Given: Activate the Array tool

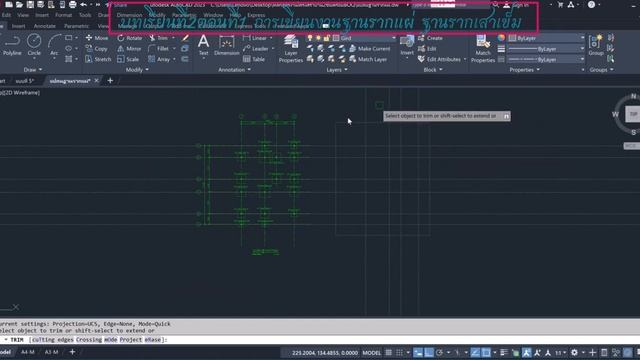Looking at the screenshot, I should [x=159, y=59].
